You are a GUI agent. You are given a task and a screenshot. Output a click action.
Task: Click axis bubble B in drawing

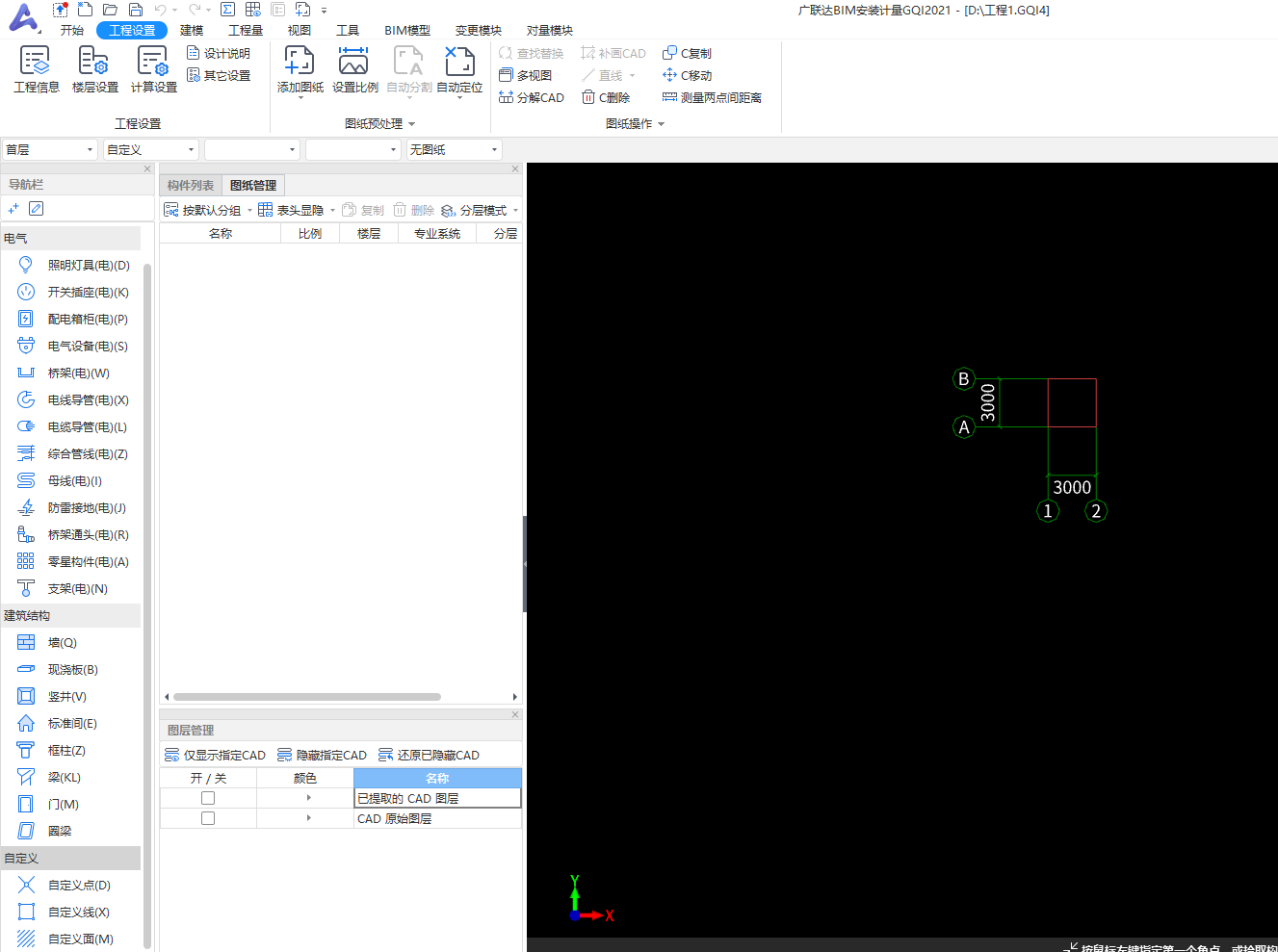[963, 378]
